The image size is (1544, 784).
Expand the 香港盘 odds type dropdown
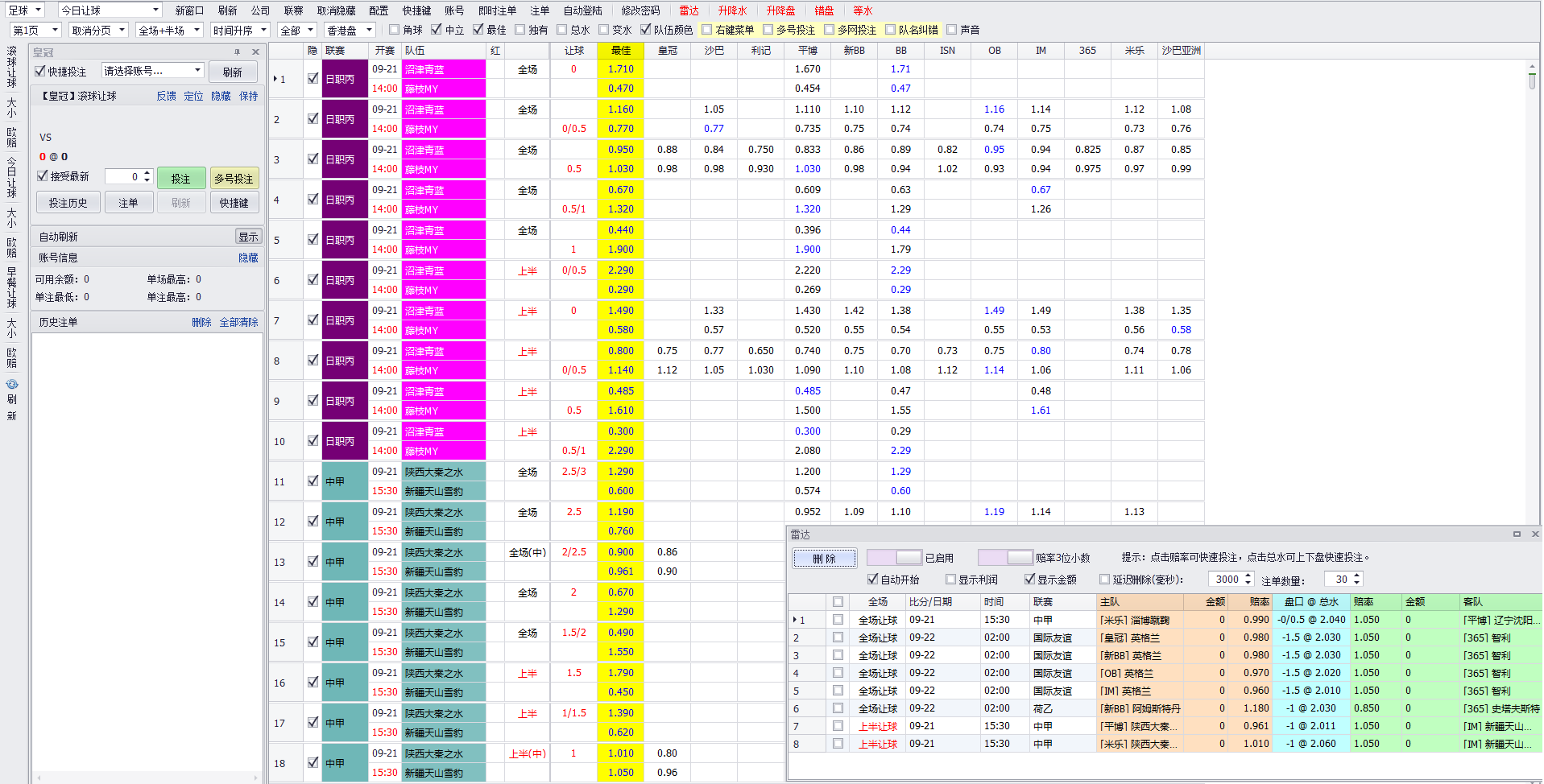(369, 30)
